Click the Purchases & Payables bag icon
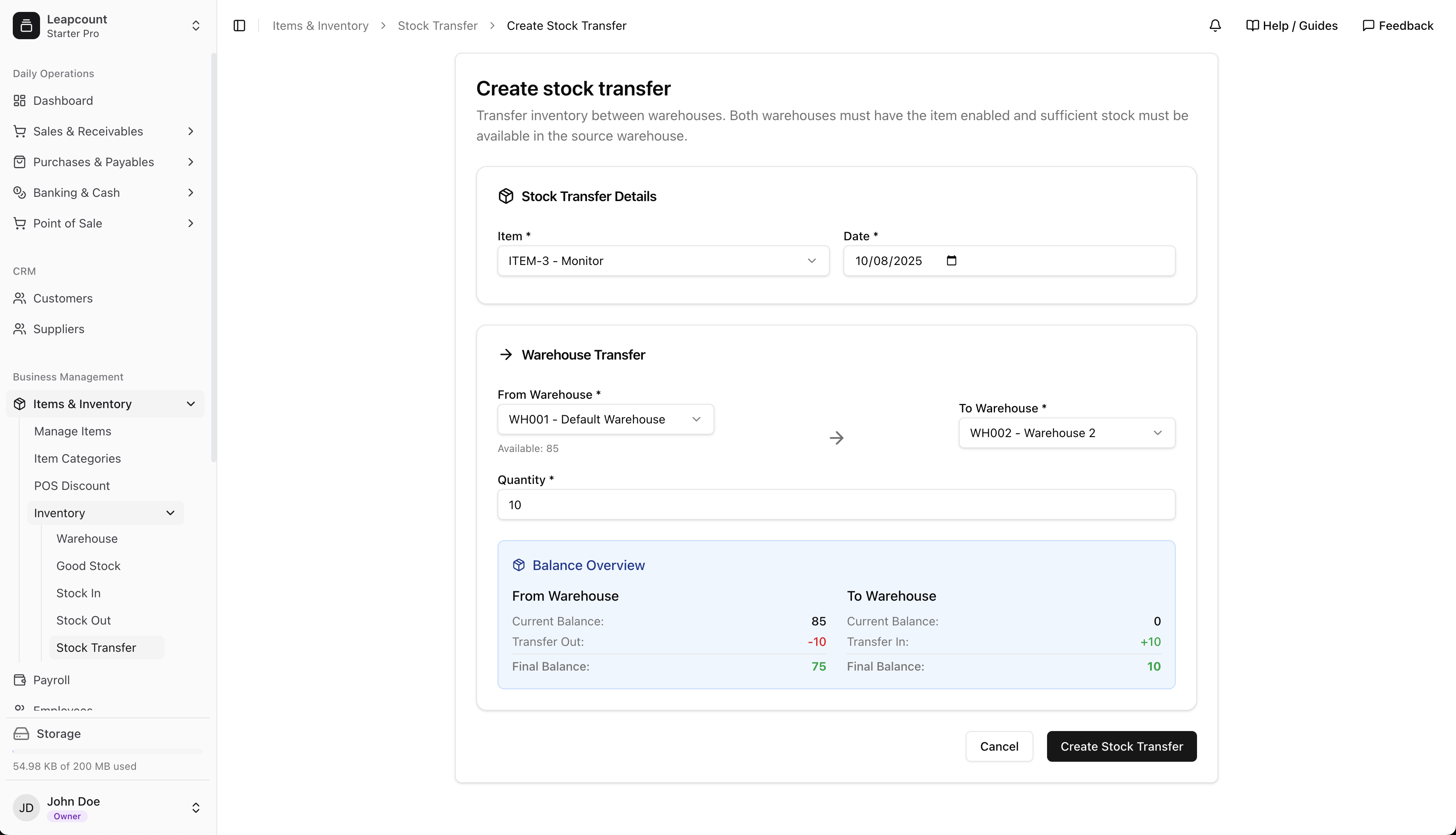 click(x=20, y=162)
